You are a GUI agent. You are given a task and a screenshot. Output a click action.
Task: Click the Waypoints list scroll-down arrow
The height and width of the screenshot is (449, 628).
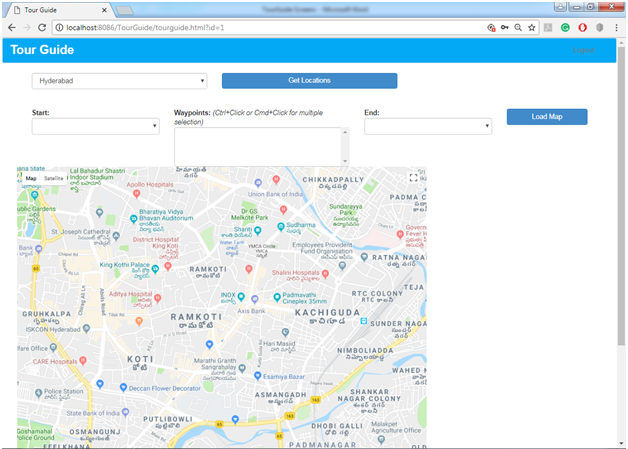tap(345, 161)
